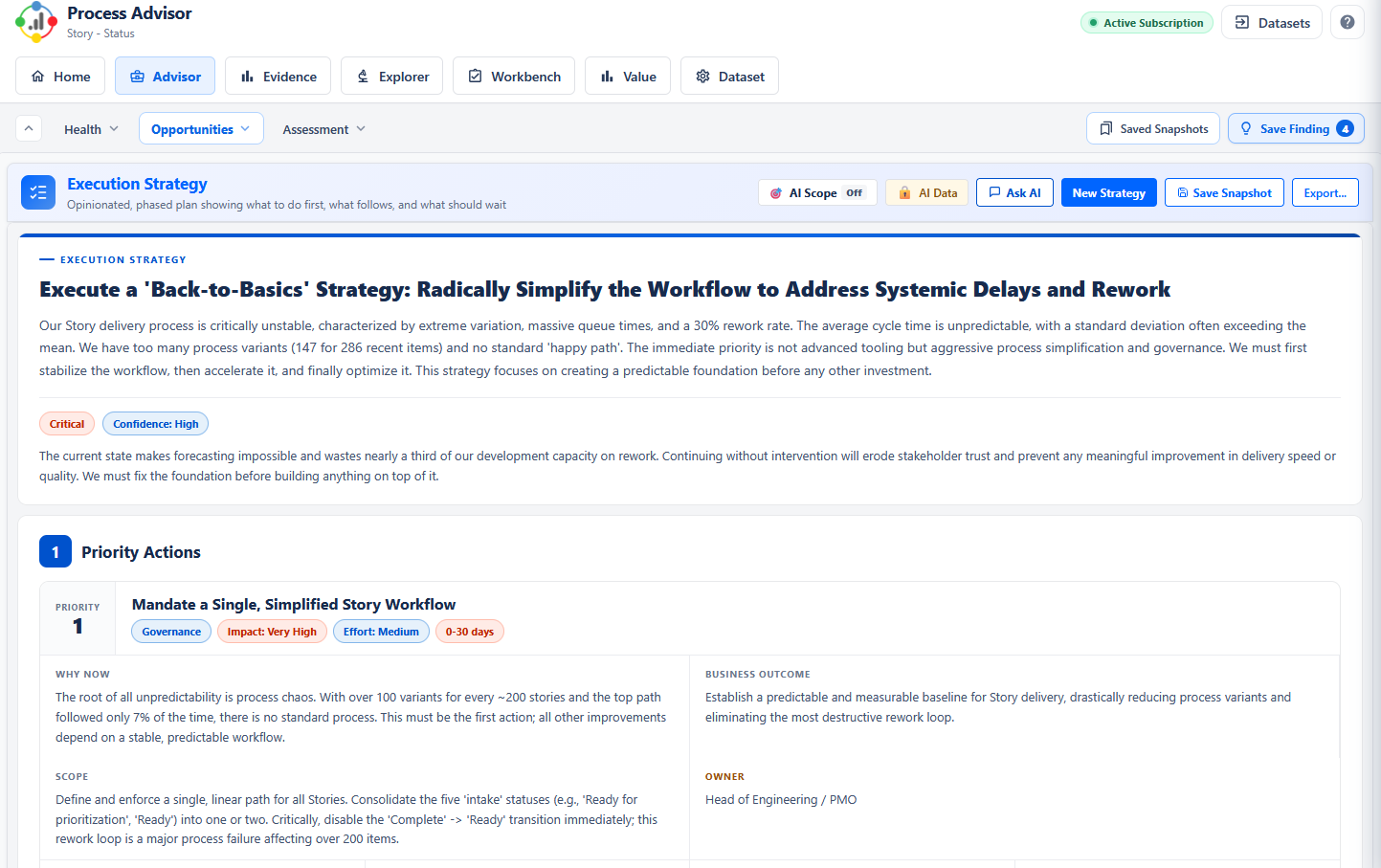Viewport: 1381px width, 868px height.
Task: Collapse the sub-navigation with the up chevron
Action: 29,128
